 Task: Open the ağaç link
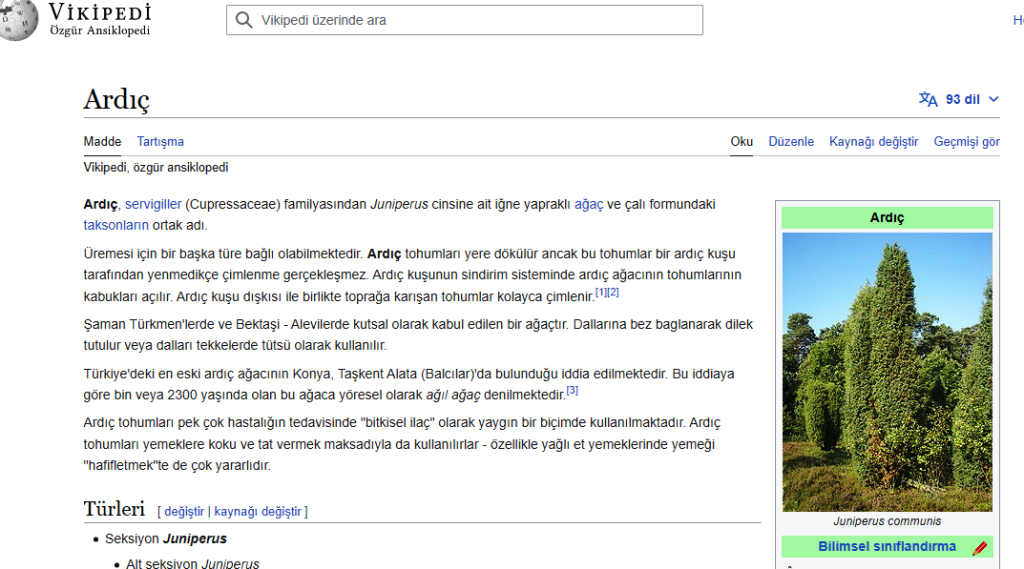[588, 204]
